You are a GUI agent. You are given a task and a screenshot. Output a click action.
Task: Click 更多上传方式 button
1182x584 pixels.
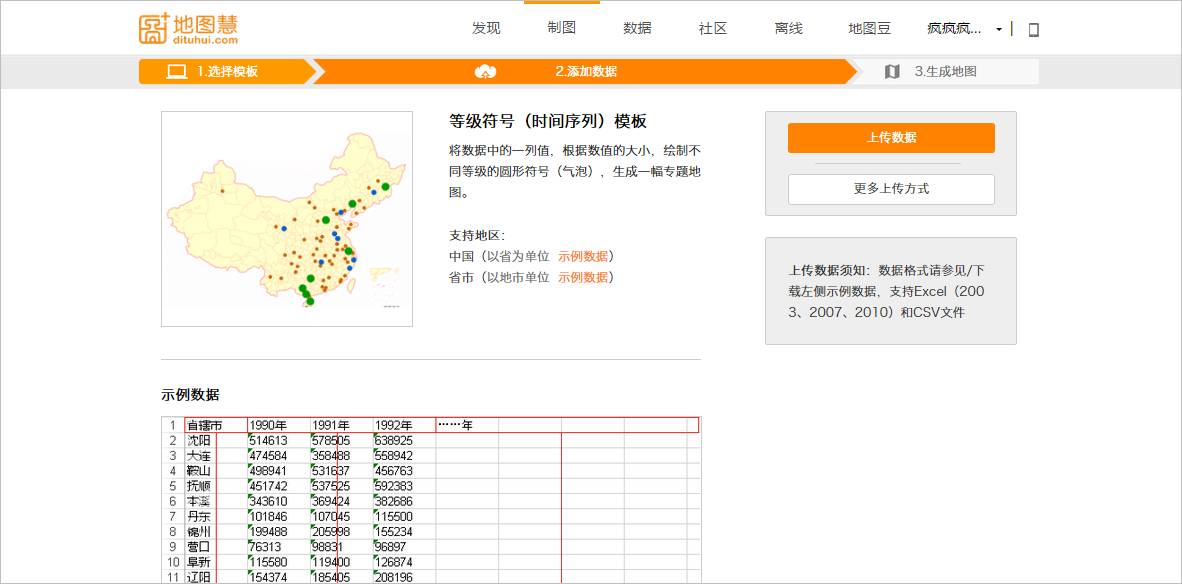pyautogui.click(x=891, y=189)
